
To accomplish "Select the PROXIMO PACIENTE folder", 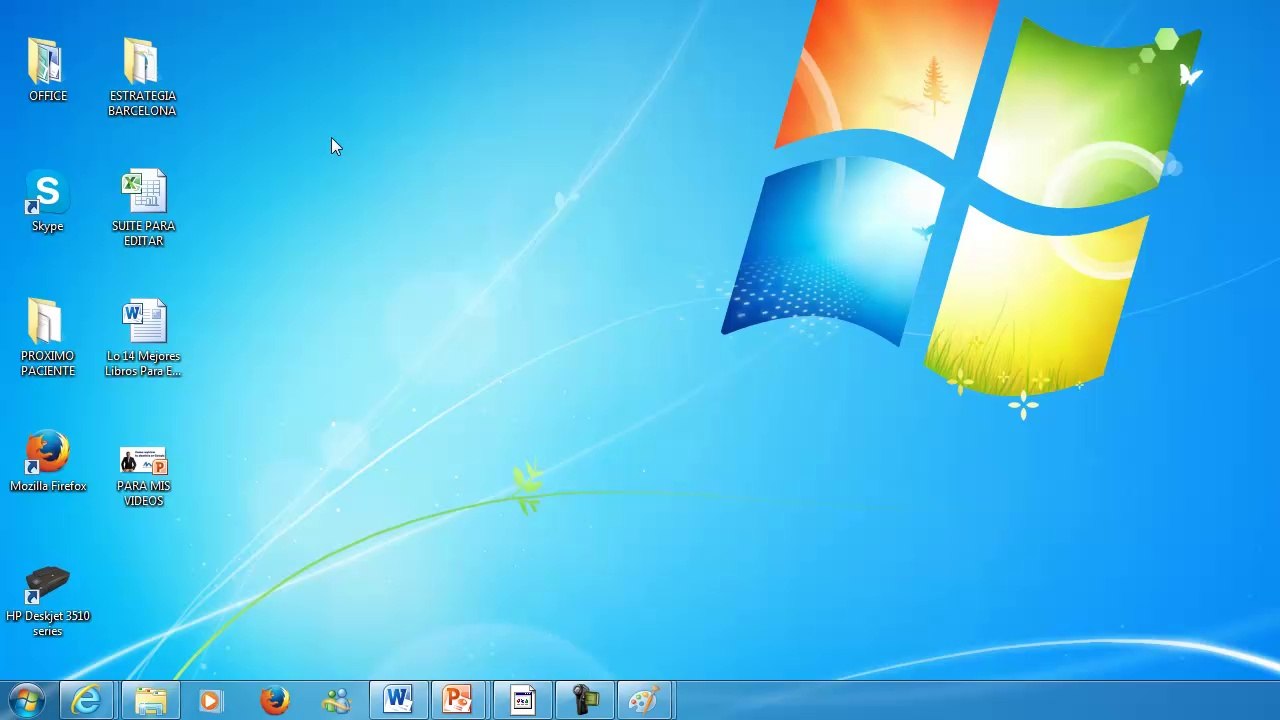I will (47, 337).
